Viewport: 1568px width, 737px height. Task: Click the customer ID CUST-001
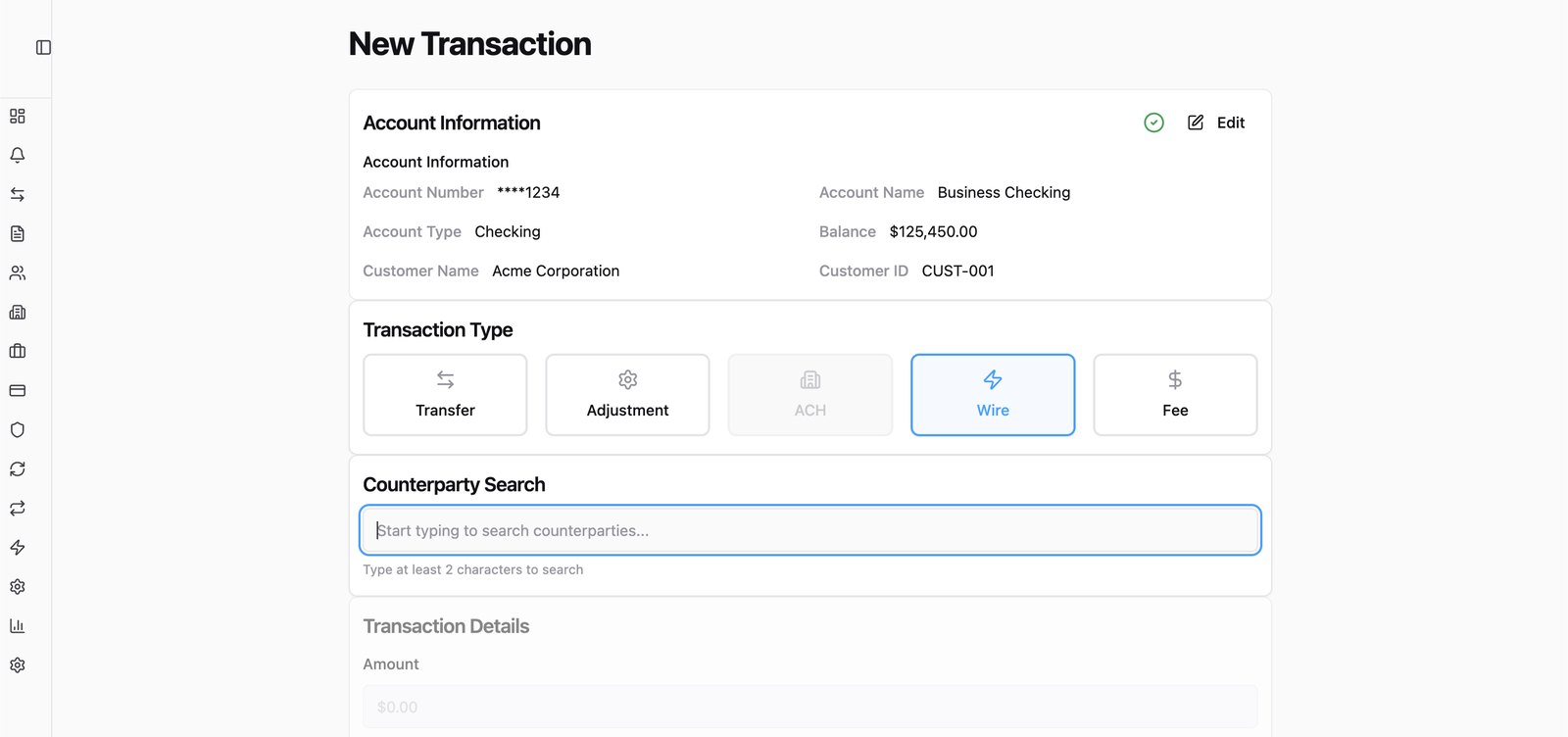957,270
